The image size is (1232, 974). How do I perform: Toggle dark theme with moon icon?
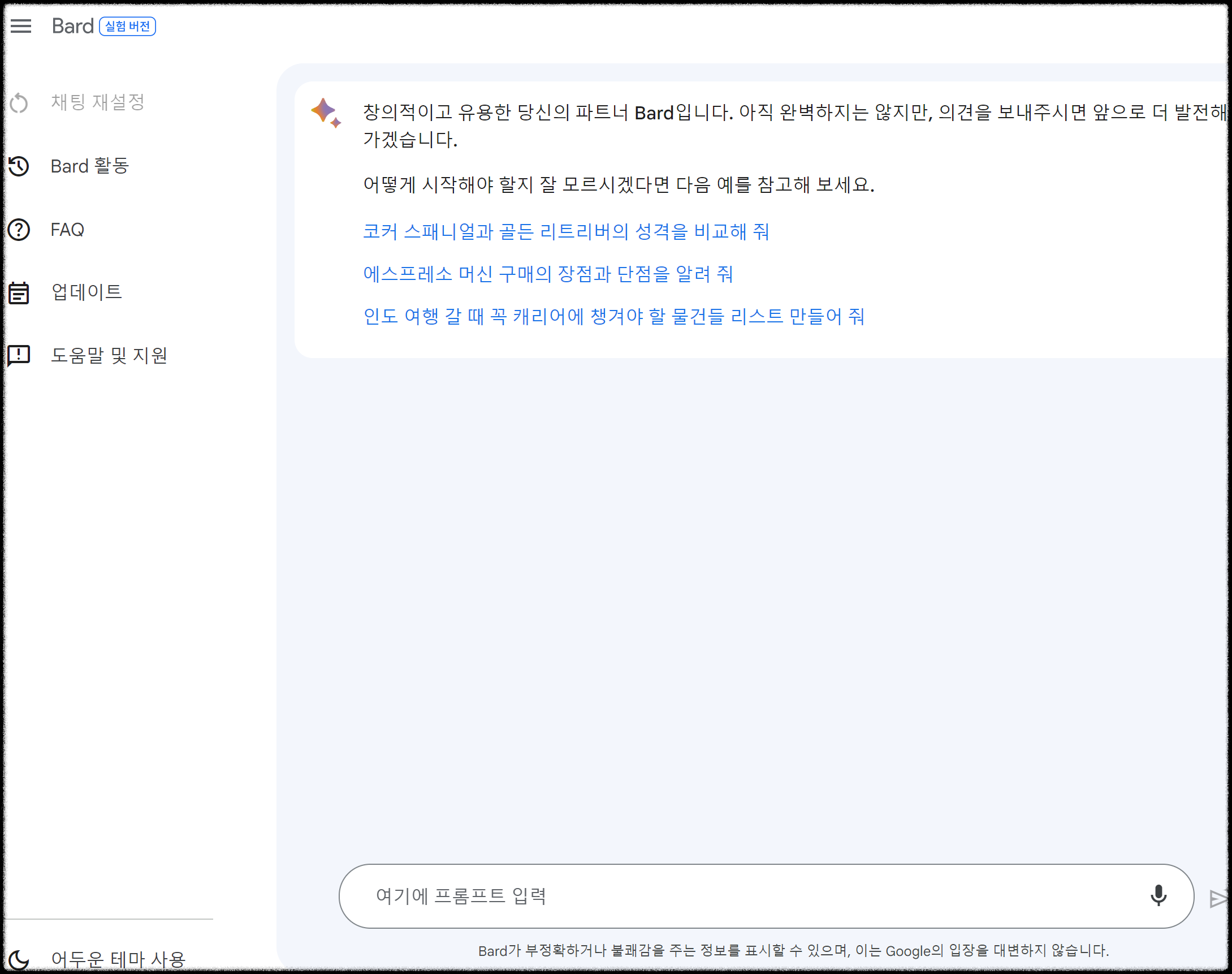[19, 959]
